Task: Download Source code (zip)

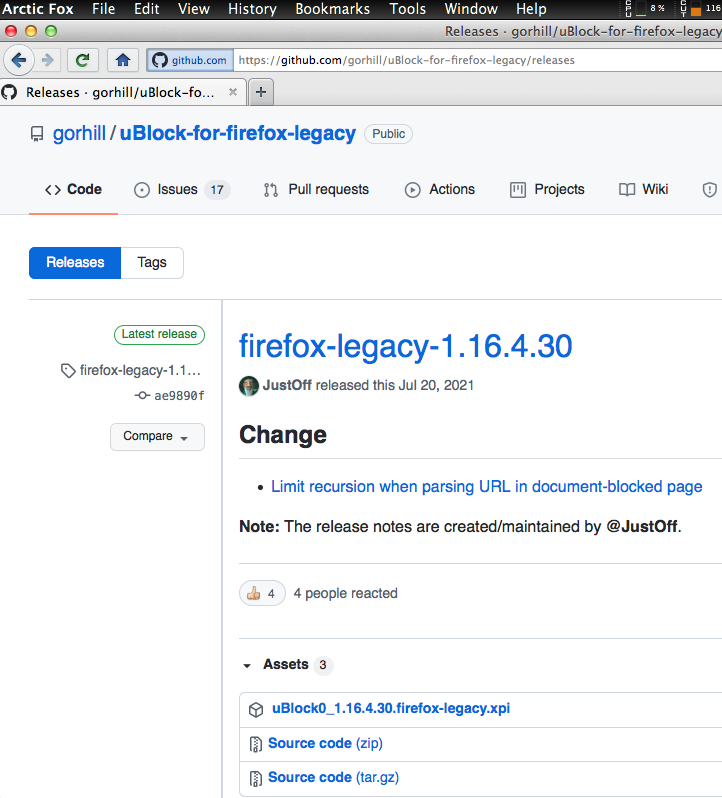Action: pos(325,744)
